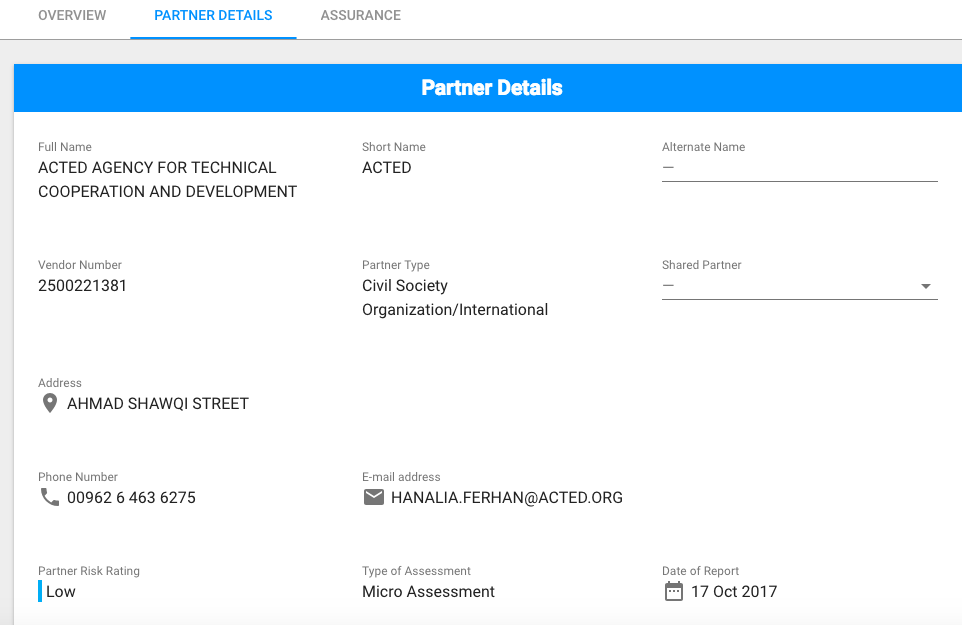Open the Assurance tab

360,15
